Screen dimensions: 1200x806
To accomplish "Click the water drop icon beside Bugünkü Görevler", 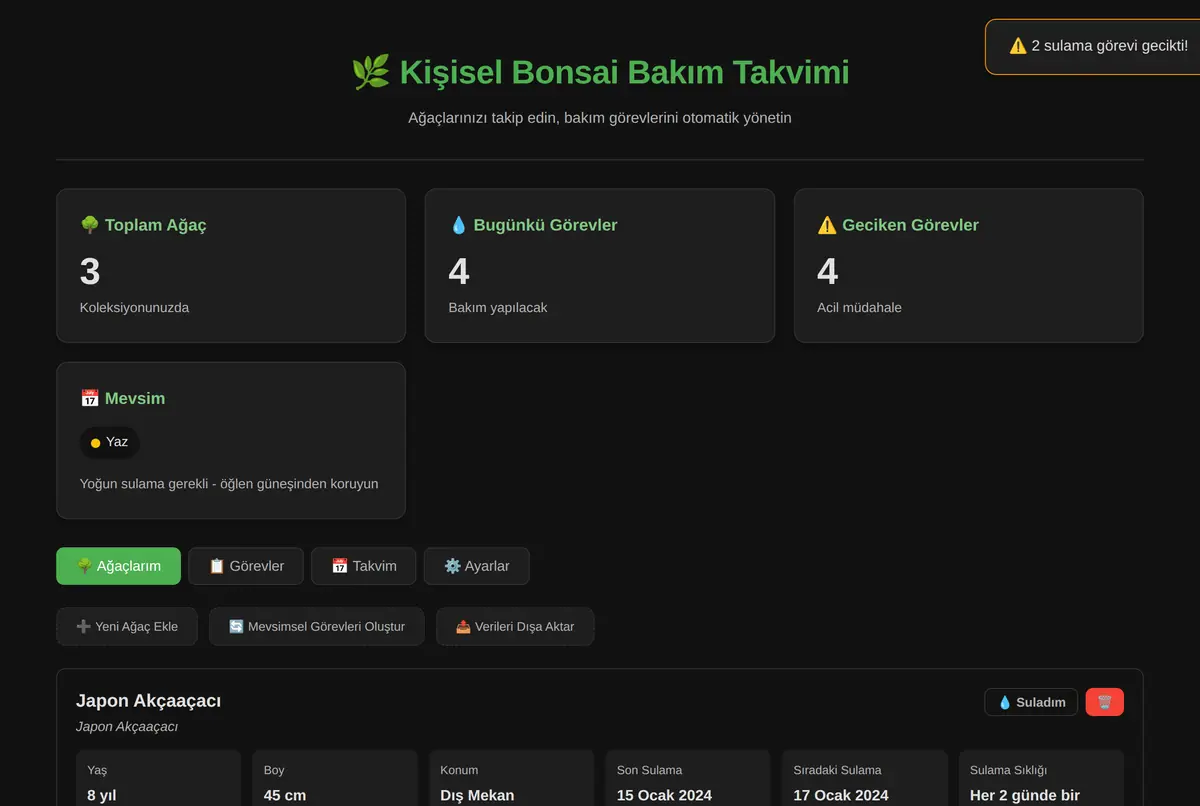I will pyautogui.click(x=459, y=225).
